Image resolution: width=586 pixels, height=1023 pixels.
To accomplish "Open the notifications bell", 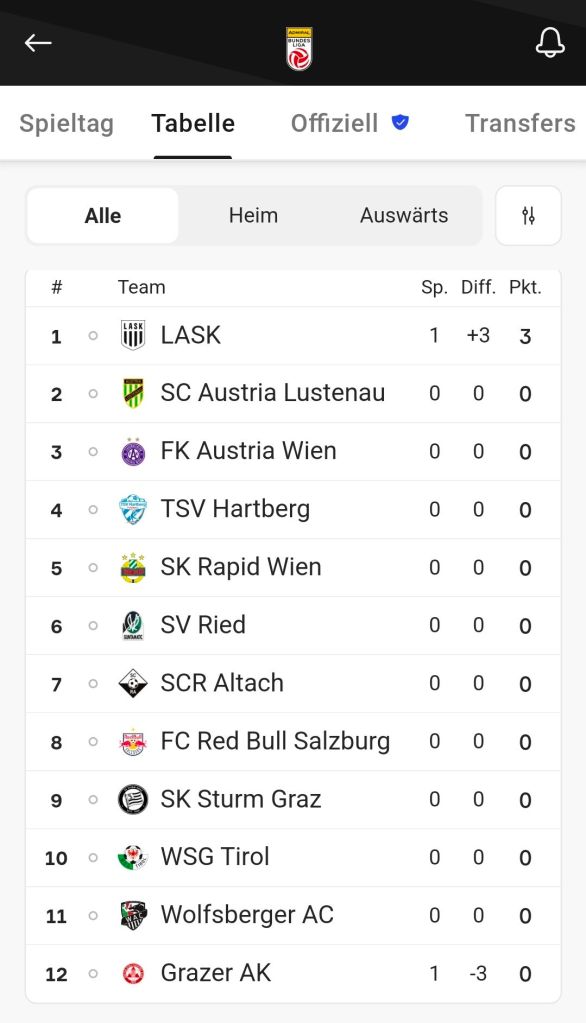I will point(550,43).
